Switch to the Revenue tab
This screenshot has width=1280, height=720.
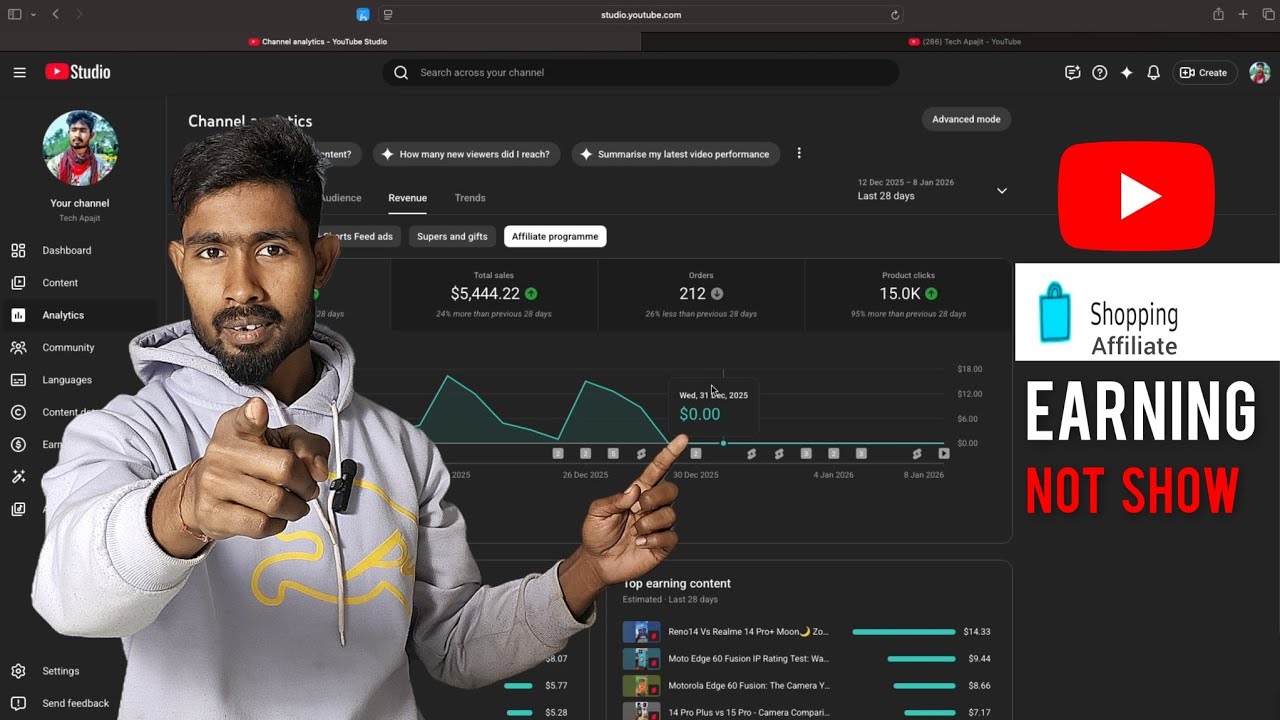407,198
